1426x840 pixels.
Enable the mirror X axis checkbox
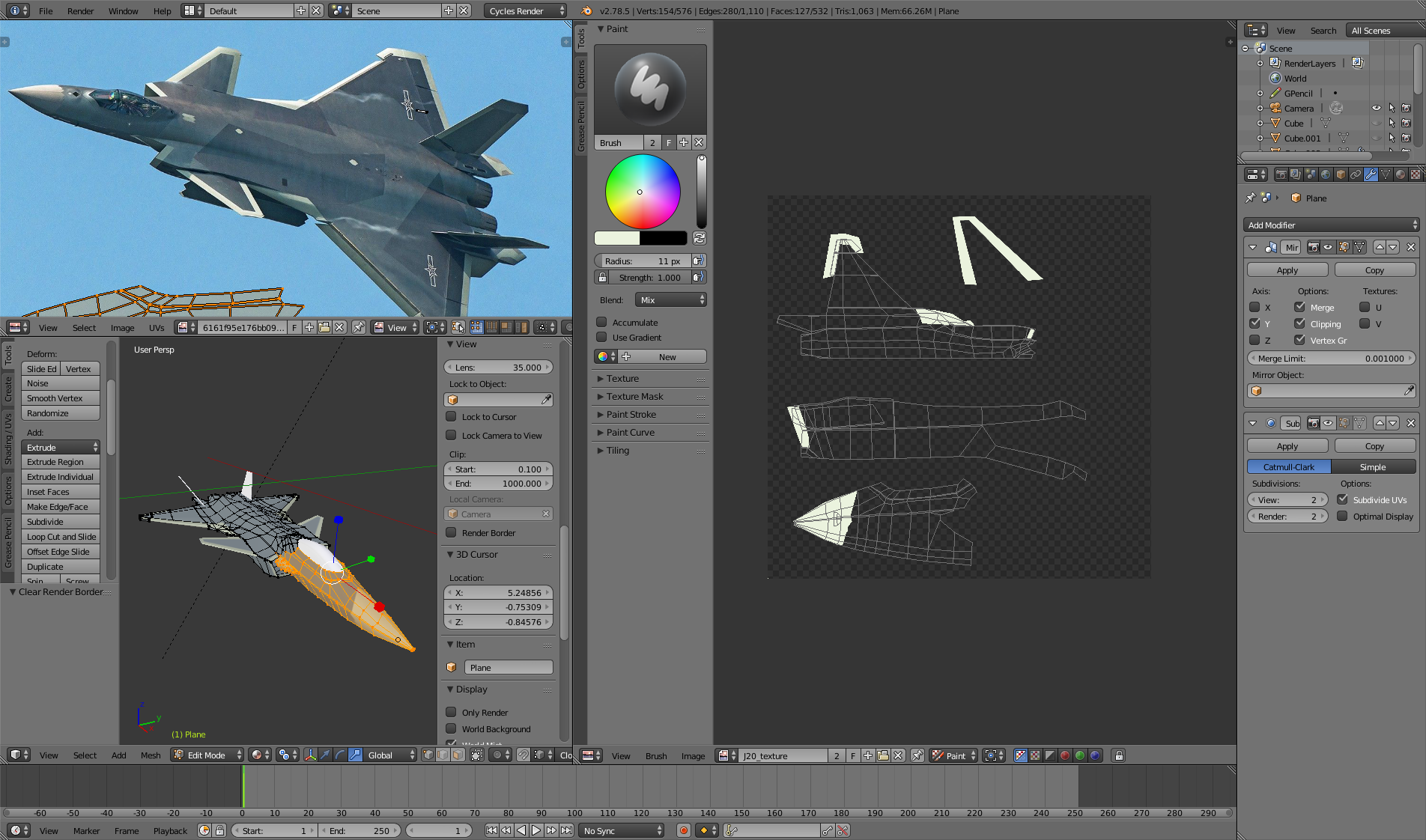click(x=1254, y=307)
